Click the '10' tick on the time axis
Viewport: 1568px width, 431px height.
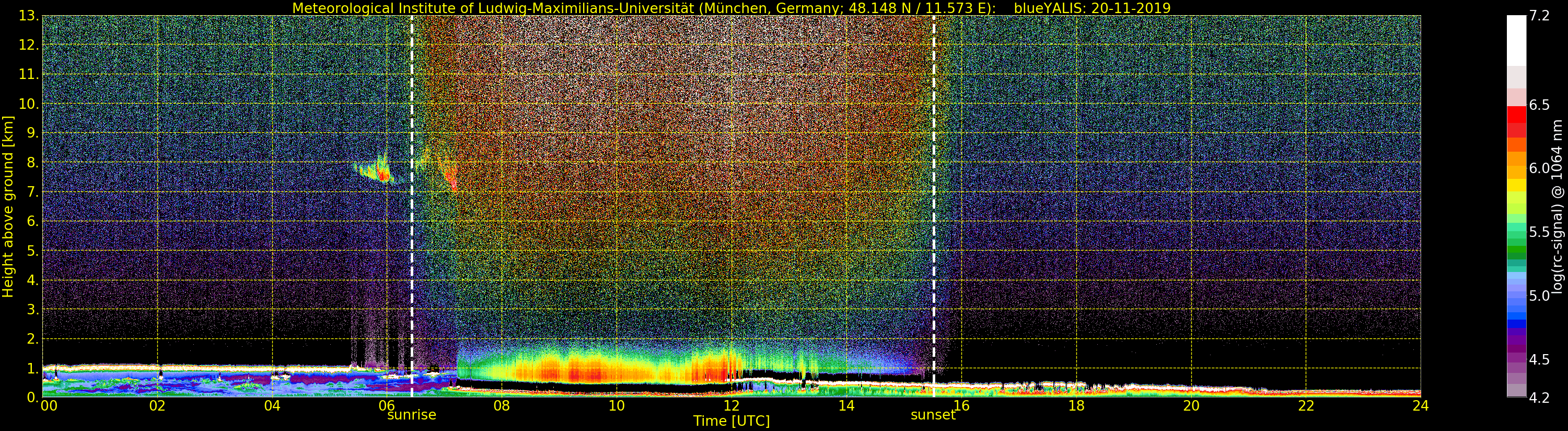pyautogui.click(x=617, y=405)
